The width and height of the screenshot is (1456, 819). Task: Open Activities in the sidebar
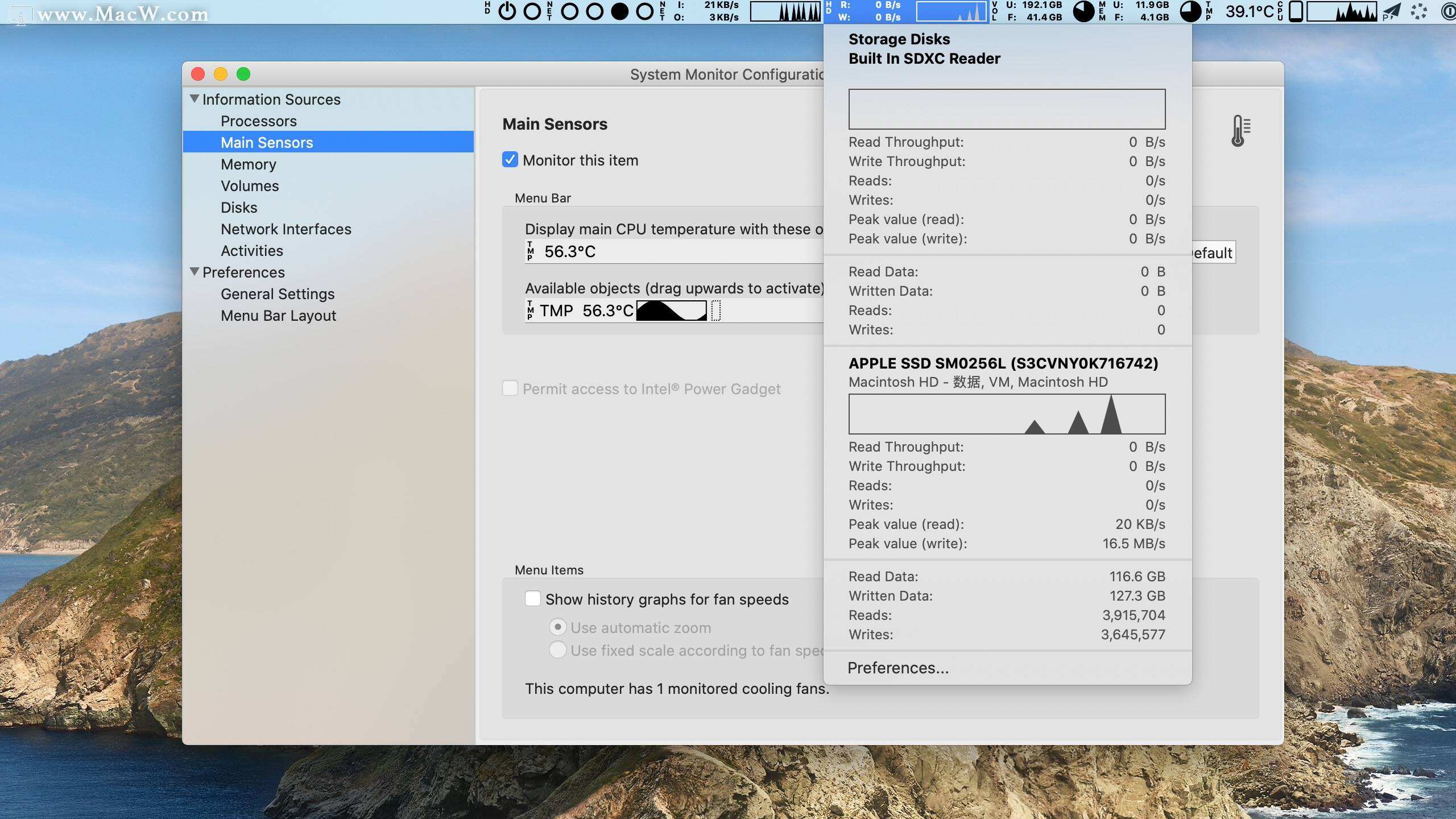tap(328, 251)
